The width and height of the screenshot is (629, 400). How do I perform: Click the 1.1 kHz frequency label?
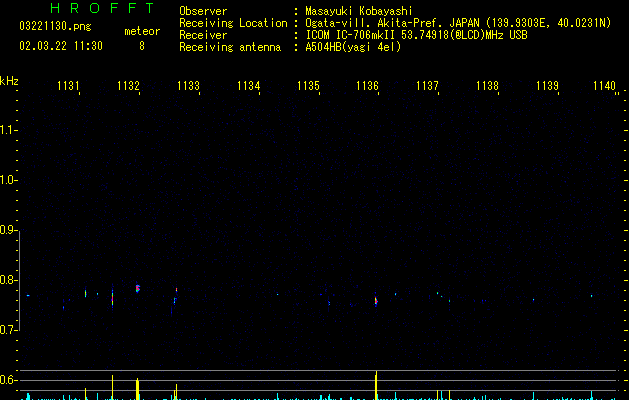pyautogui.click(x=8, y=130)
